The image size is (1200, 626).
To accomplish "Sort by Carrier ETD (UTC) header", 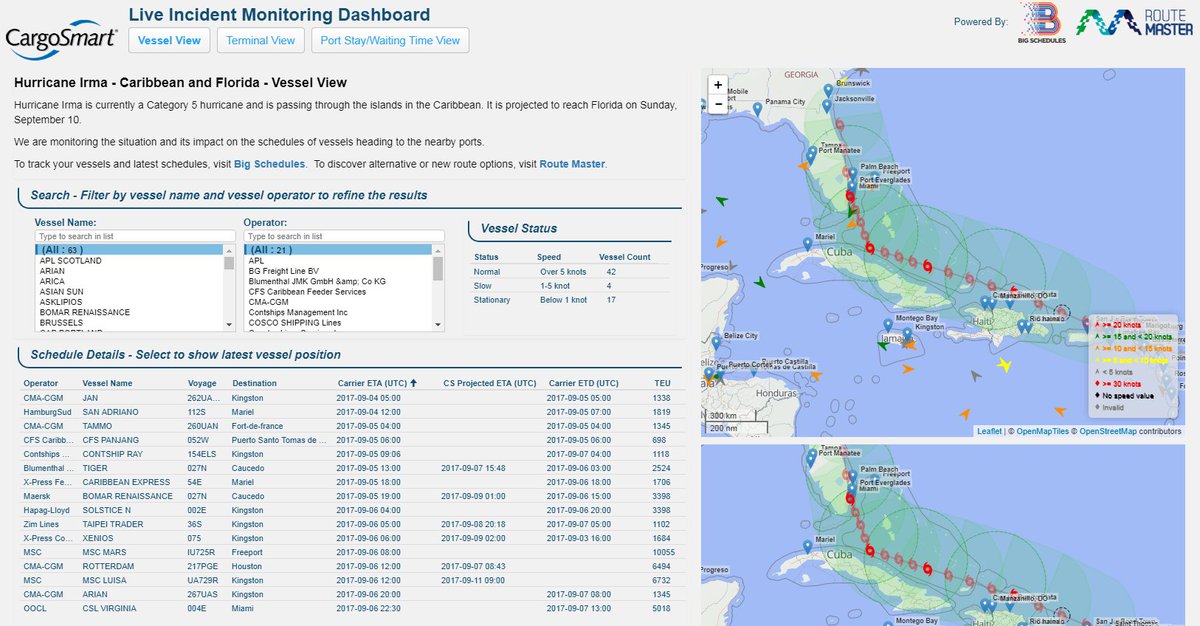I will coord(583,383).
